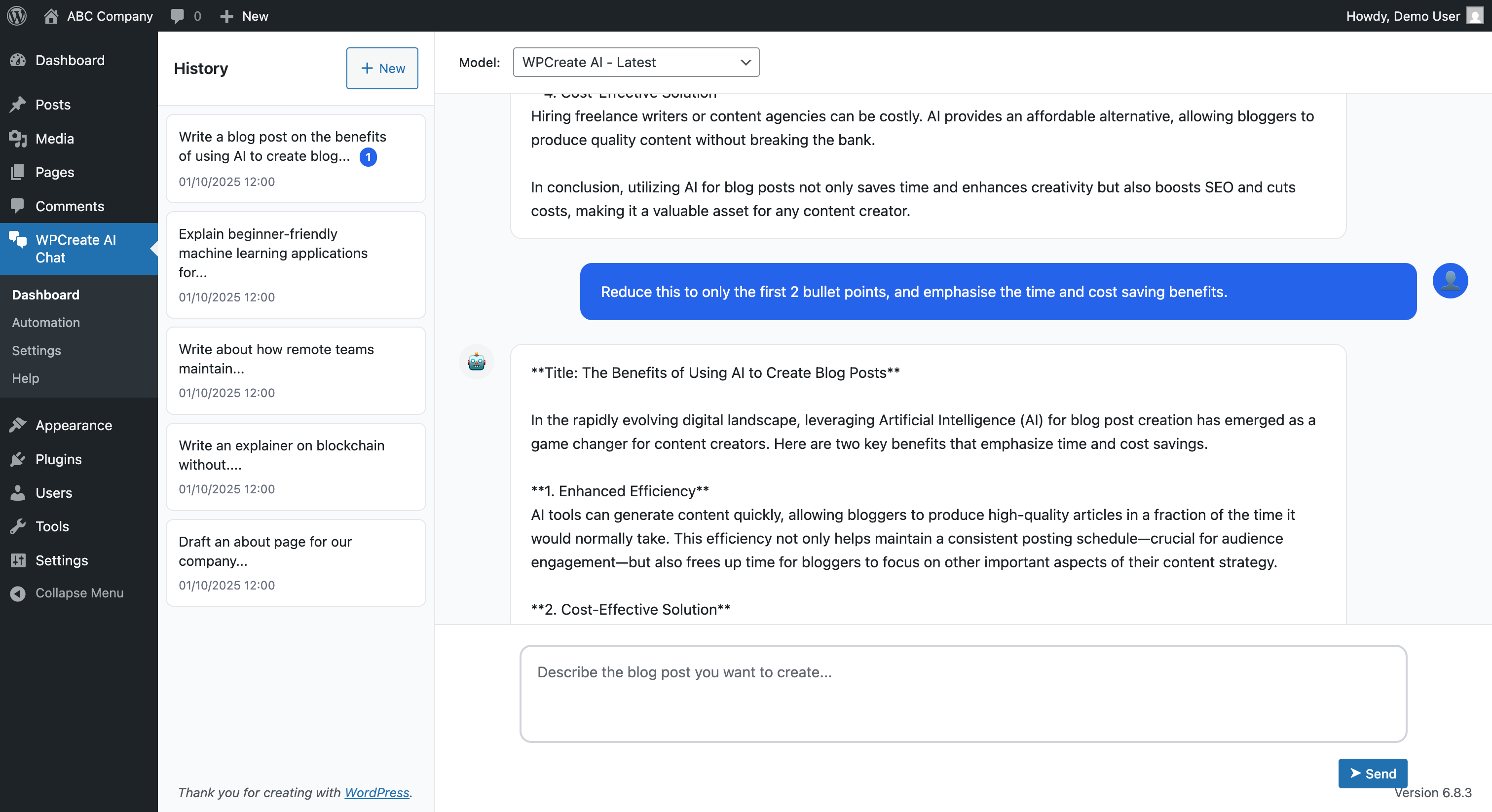
Task: Open WPCreate Settings submenu item
Action: pos(37,350)
